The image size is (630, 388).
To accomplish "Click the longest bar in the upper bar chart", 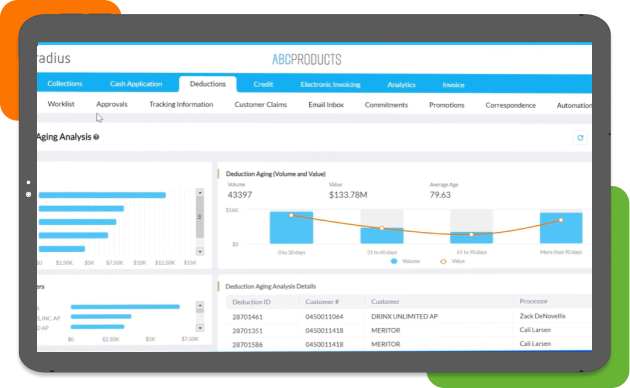I will (102, 195).
